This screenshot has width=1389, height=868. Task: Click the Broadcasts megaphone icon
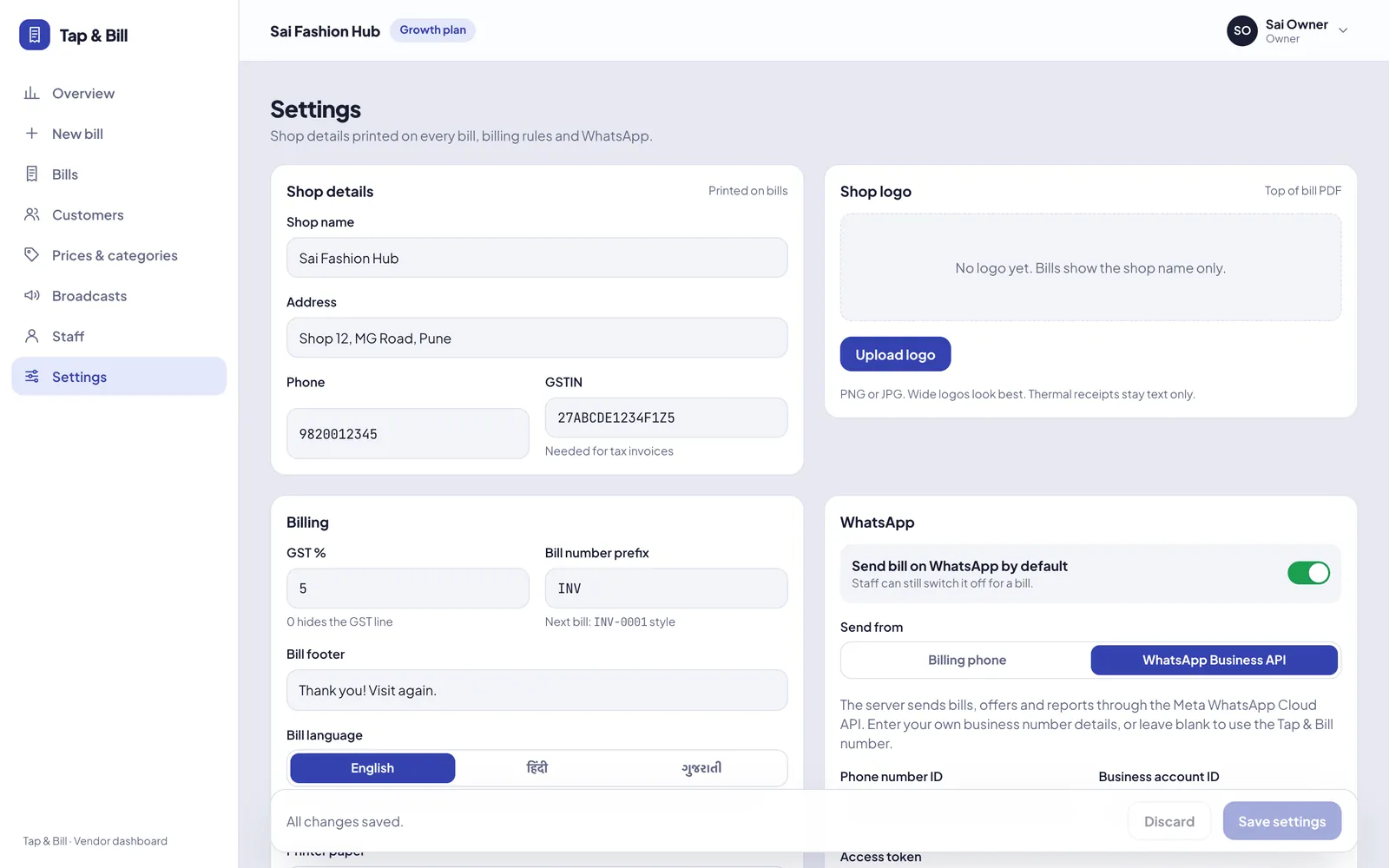32,296
